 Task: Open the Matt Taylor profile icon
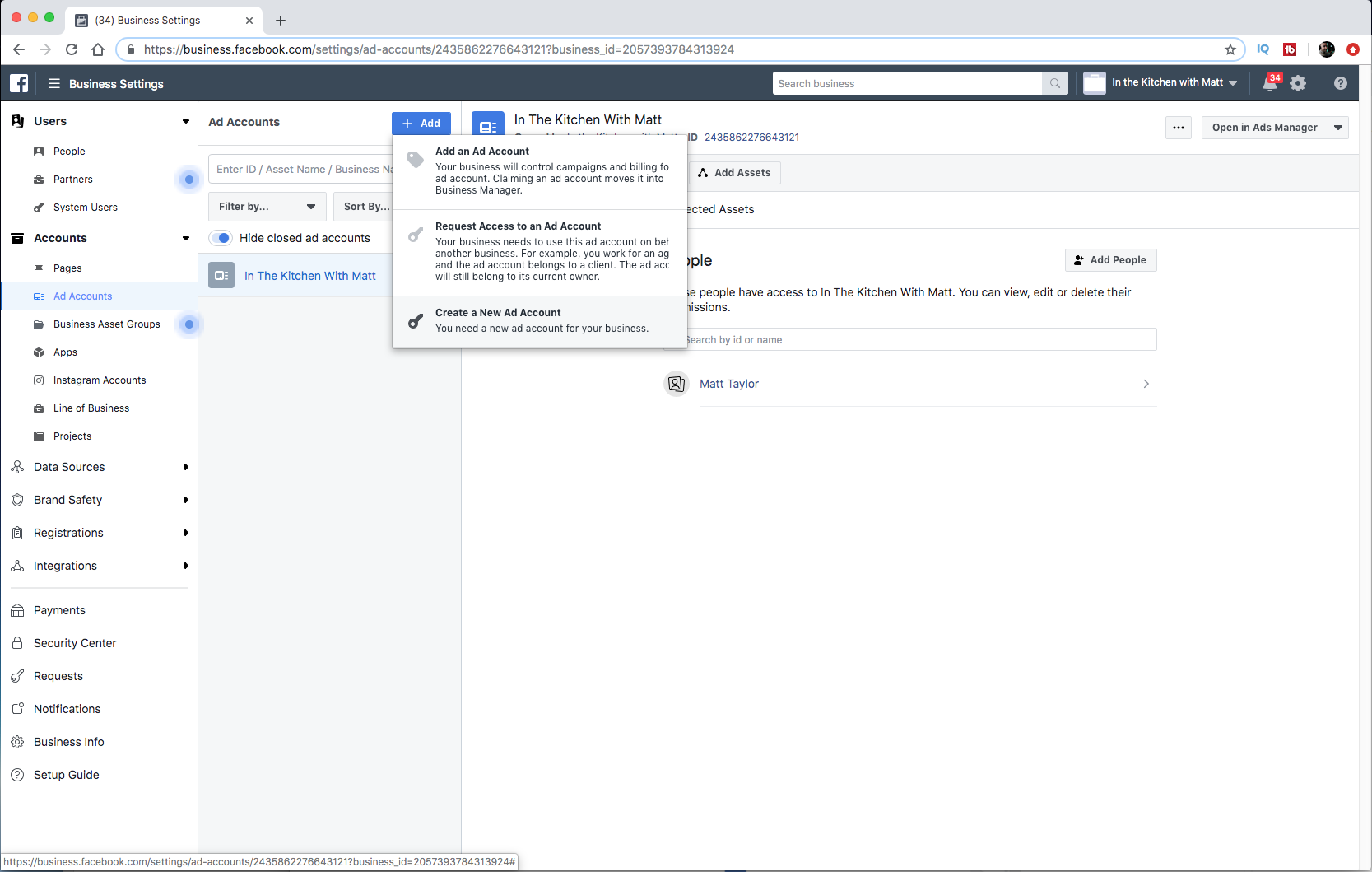pyautogui.click(x=677, y=384)
